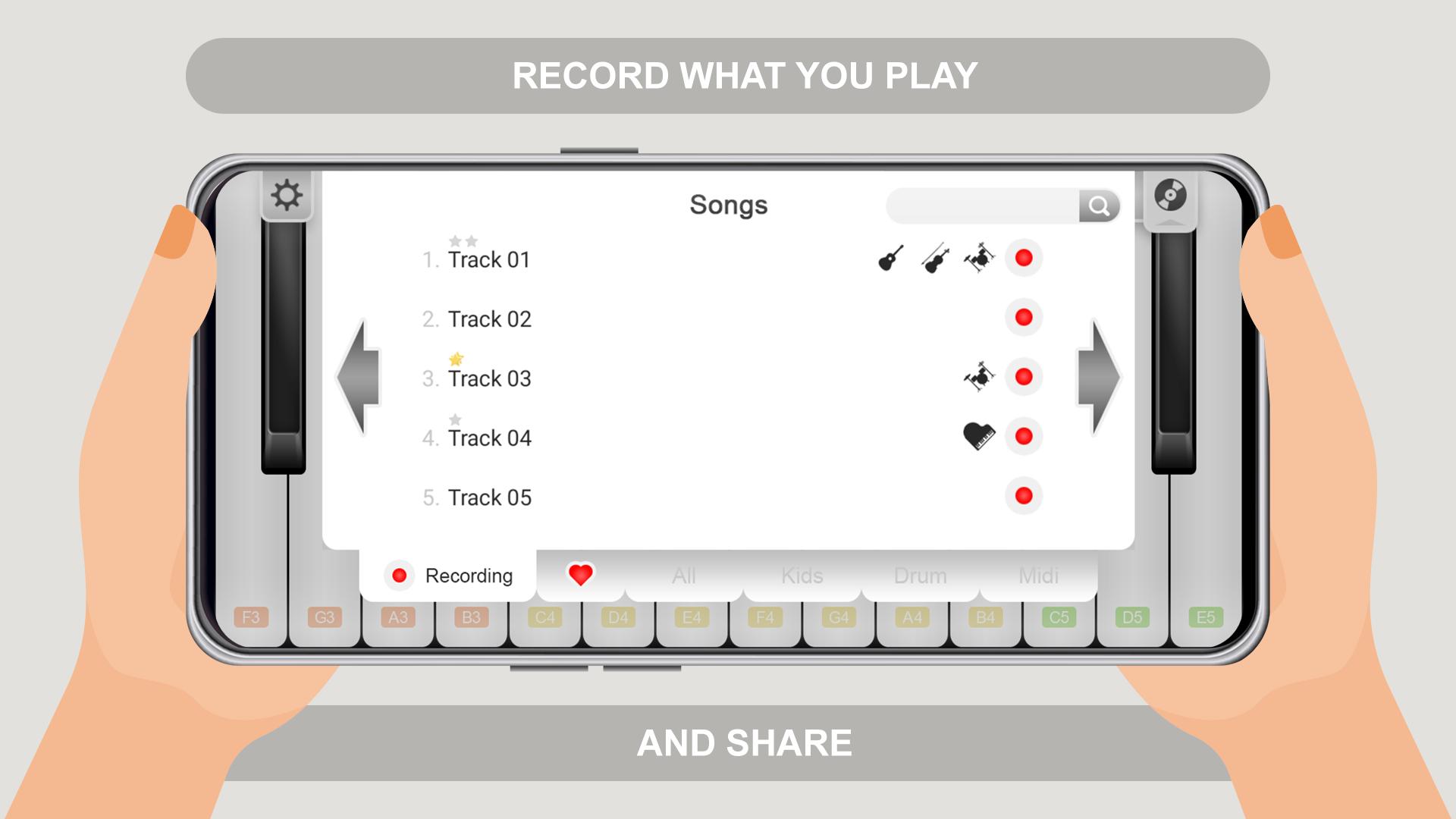The width and height of the screenshot is (1456, 819).
Task: Click the Recording button at bottom
Action: coord(450,573)
